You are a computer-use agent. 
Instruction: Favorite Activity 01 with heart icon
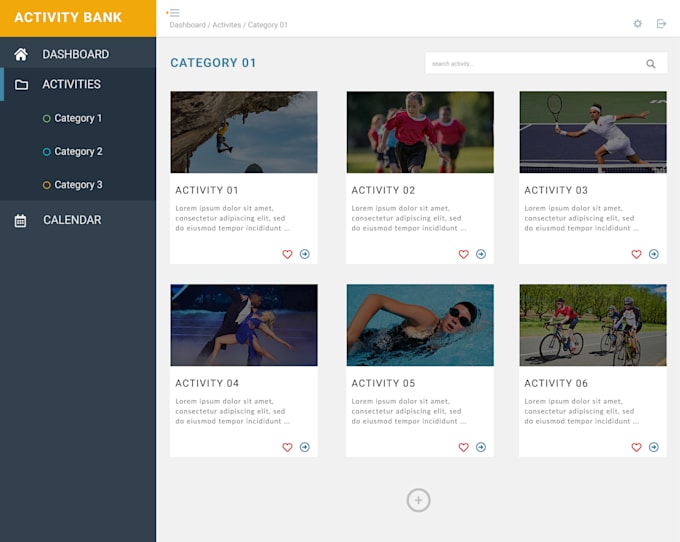tap(287, 254)
